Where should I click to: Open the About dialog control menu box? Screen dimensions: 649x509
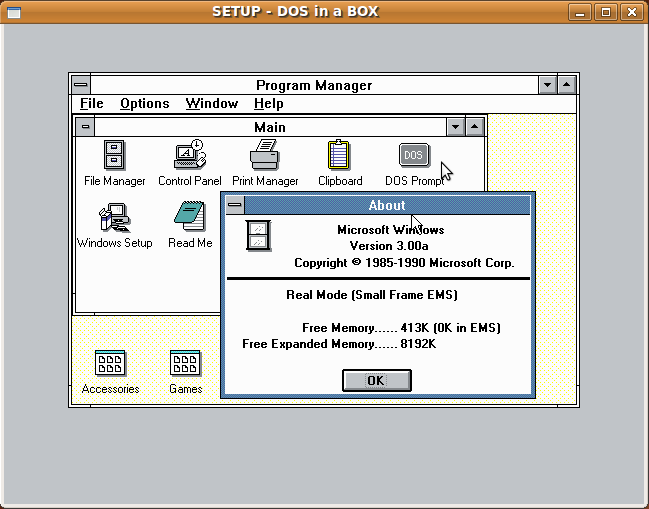pos(235,205)
